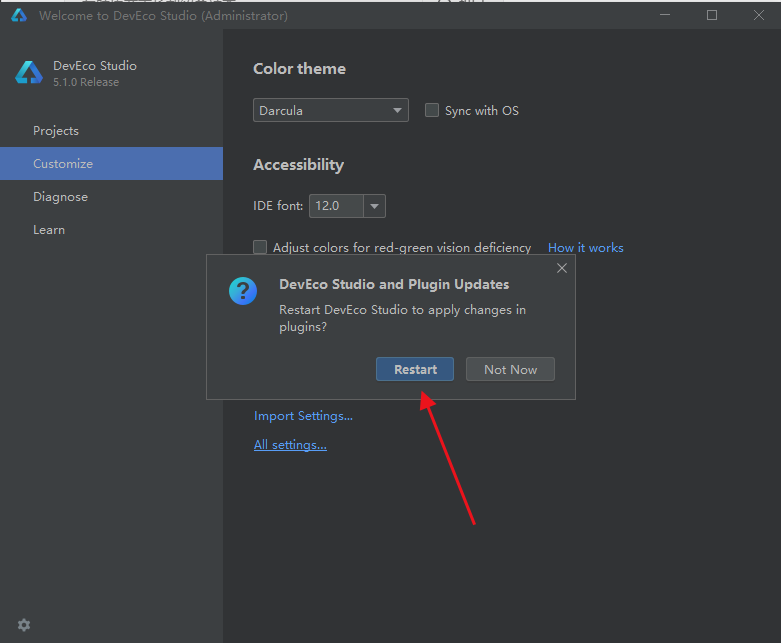This screenshot has height=643, width=781.
Task: Choose Not Now in the update dialog
Action: (x=510, y=369)
